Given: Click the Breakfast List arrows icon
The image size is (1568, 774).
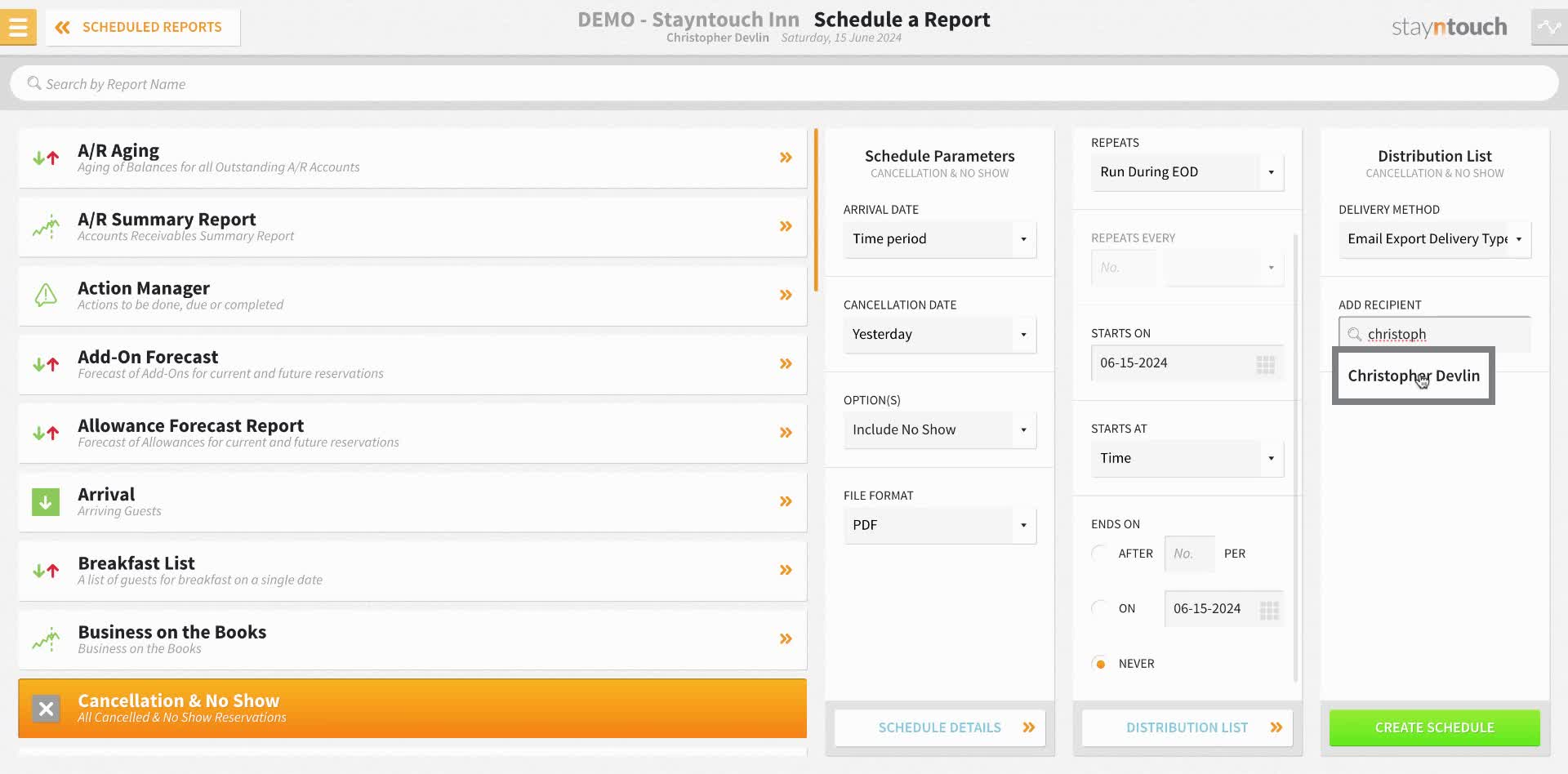Looking at the screenshot, I should 46,571.
